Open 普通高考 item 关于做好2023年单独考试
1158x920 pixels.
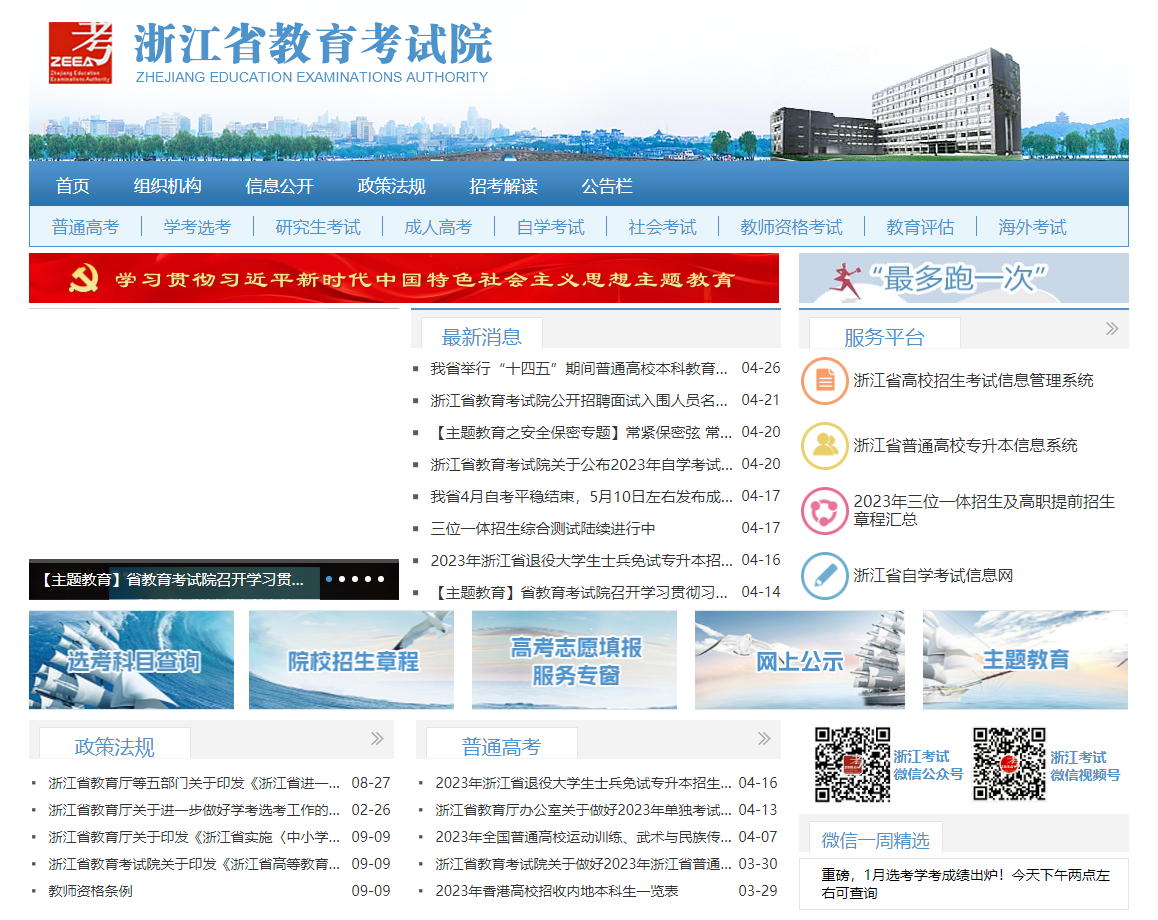[x=583, y=810]
